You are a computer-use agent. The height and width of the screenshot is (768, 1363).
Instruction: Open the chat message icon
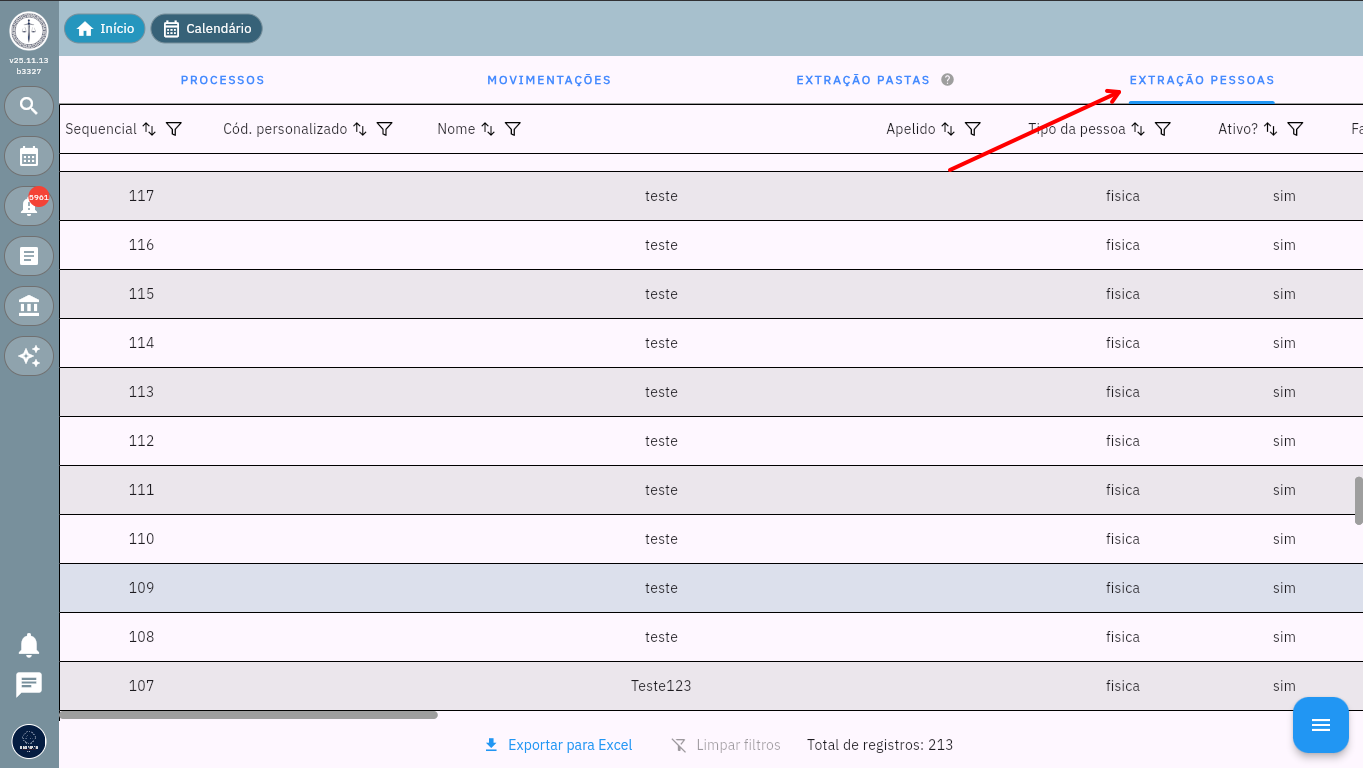click(29, 684)
